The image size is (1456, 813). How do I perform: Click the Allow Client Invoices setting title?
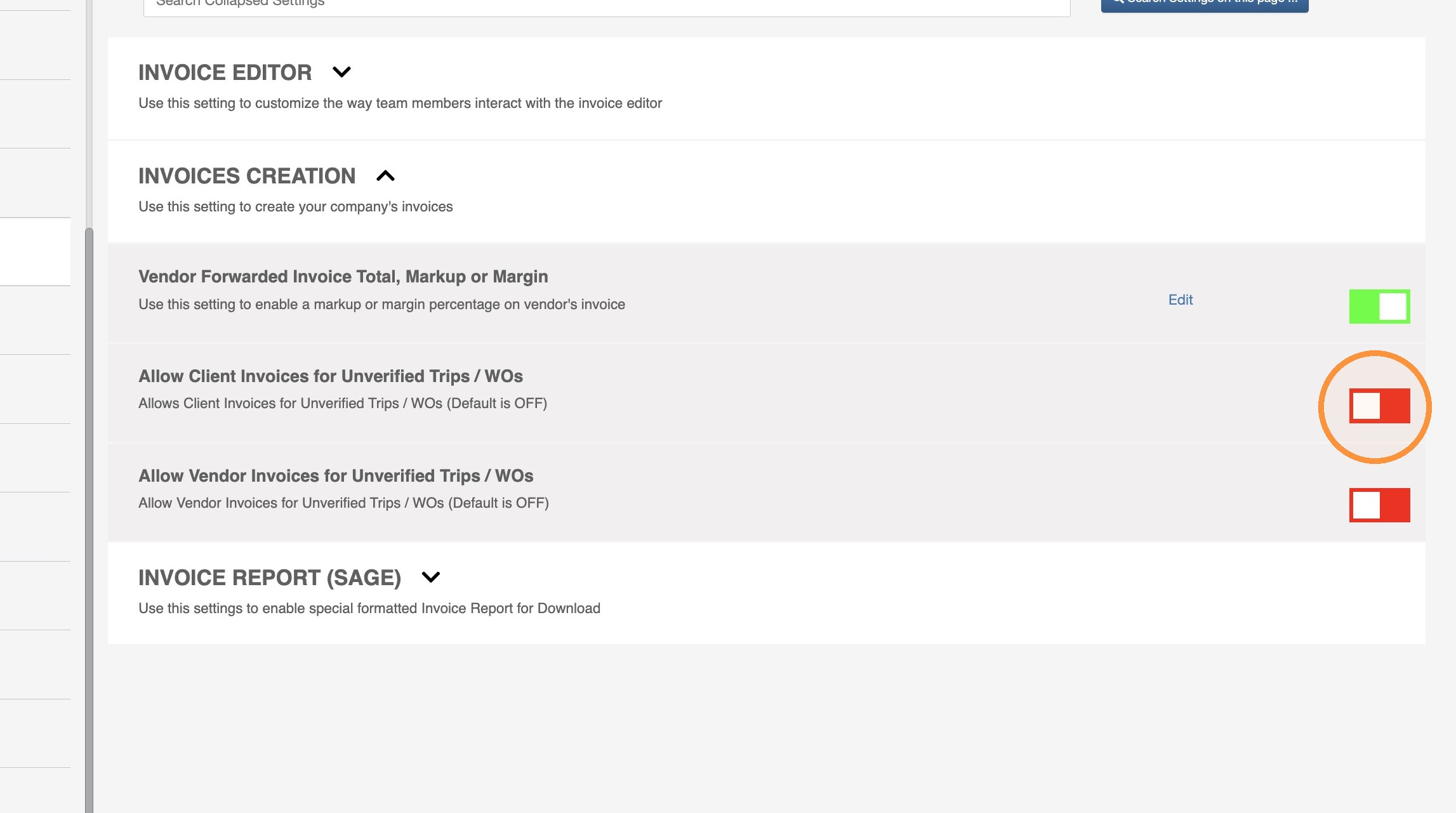(331, 376)
